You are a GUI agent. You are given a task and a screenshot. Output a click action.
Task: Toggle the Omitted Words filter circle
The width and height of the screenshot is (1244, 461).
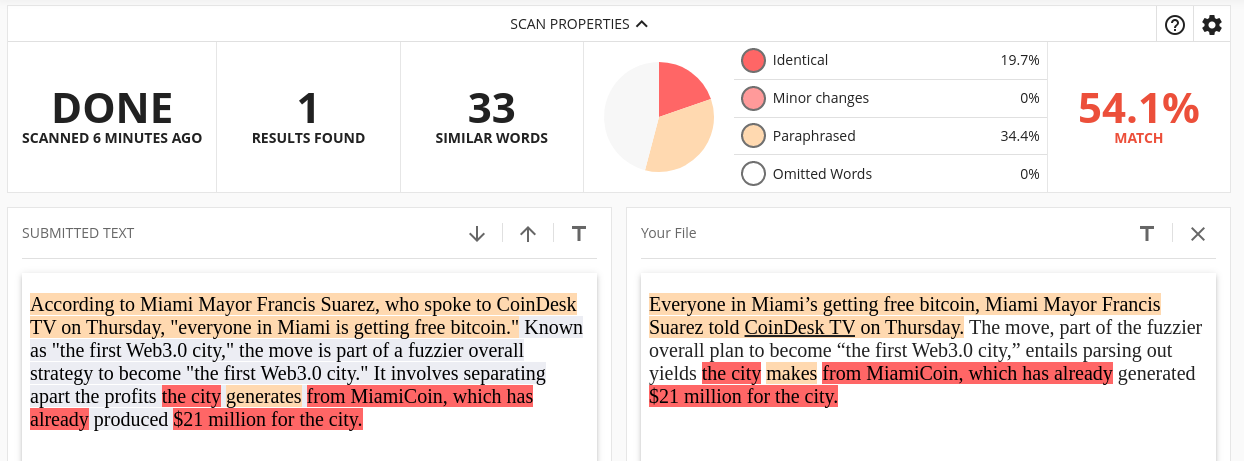tap(753, 174)
